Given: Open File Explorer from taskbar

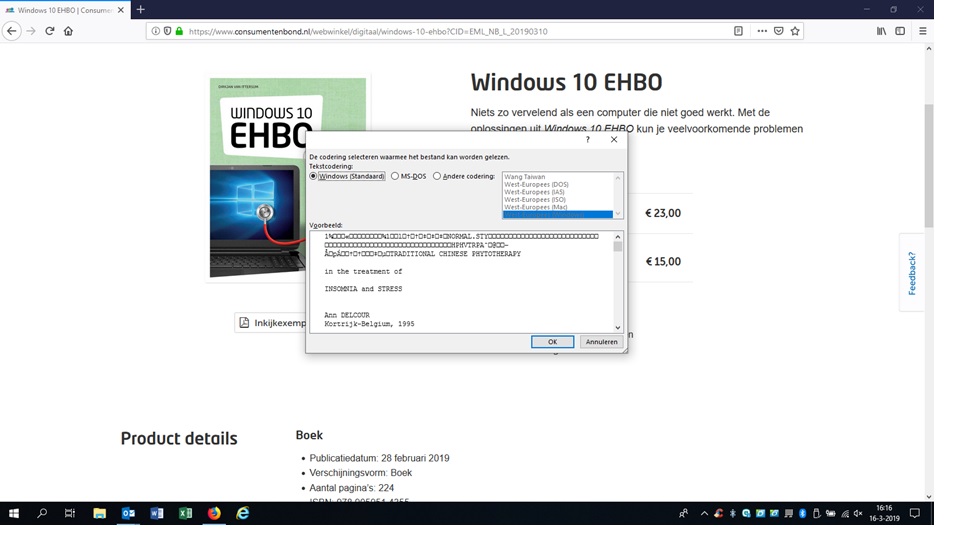Looking at the screenshot, I should click(x=99, y=513).
